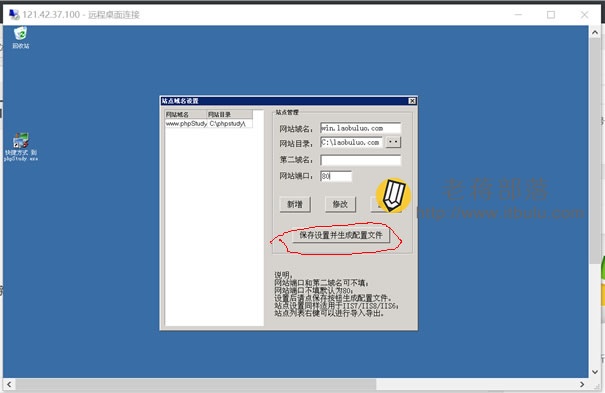Click the yellow pencil annotation icon
The image size is (605, 393).
[x=393, y=195]
